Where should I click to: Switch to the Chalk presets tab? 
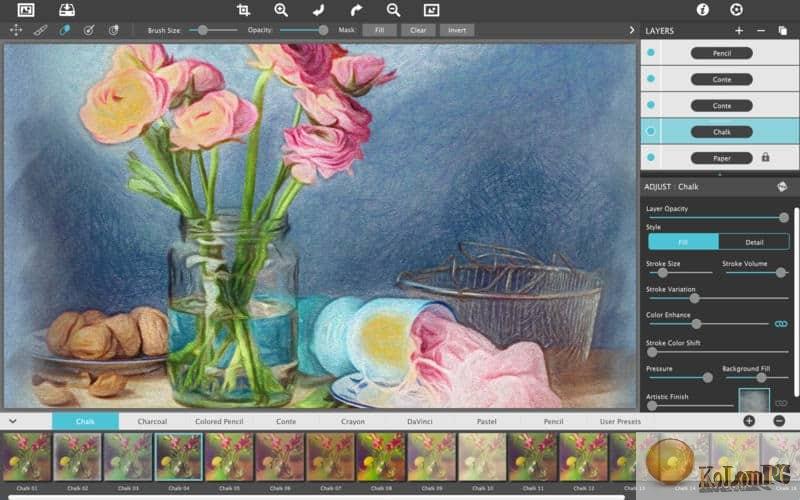pos(85,421)
